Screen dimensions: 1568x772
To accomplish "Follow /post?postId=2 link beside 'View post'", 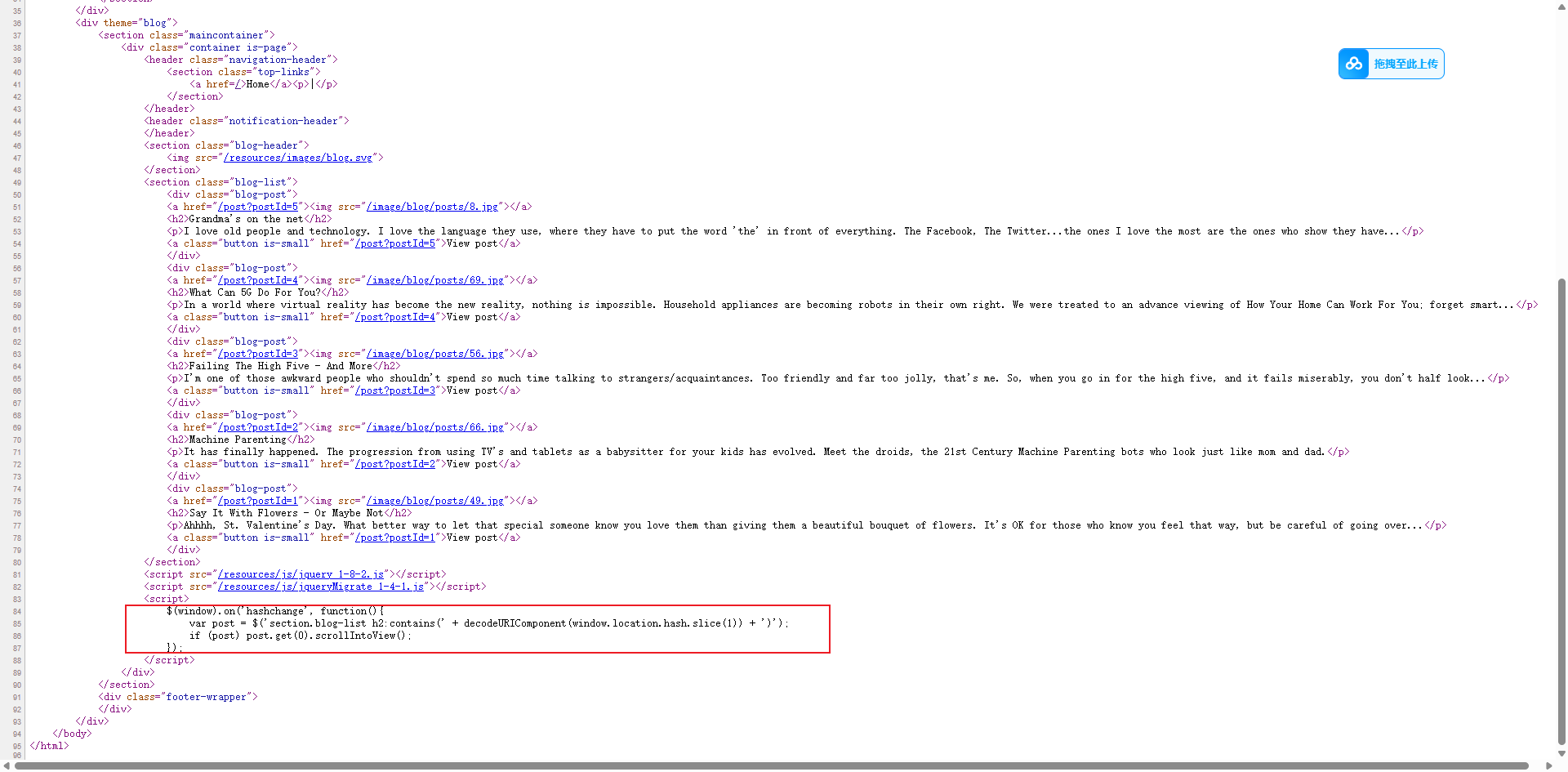I will 395,464.
